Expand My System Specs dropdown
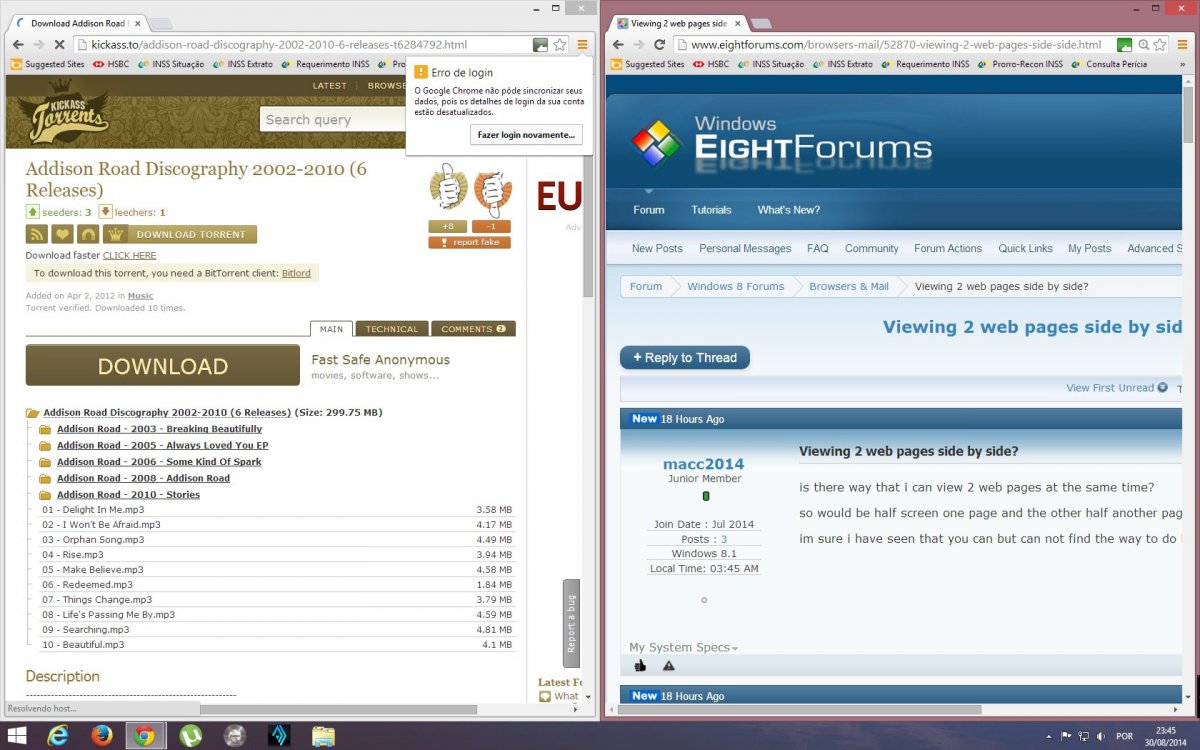 (684, 647)
